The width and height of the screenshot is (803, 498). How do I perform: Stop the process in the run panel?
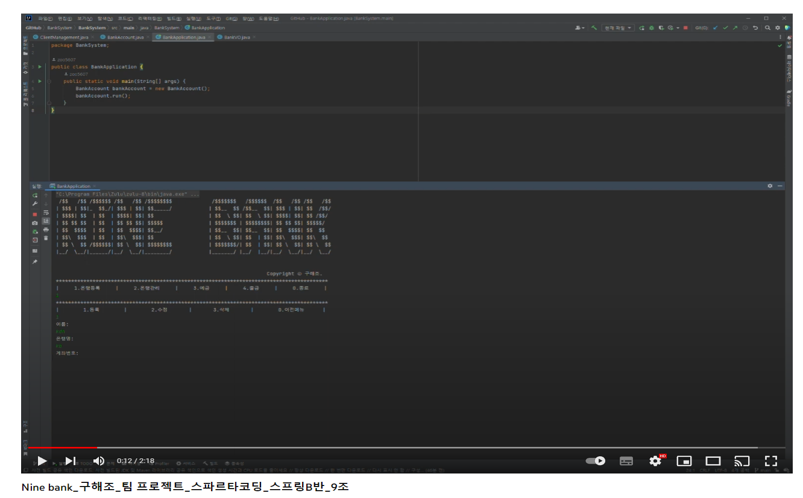pyautogui.click(x=35, y=215)
